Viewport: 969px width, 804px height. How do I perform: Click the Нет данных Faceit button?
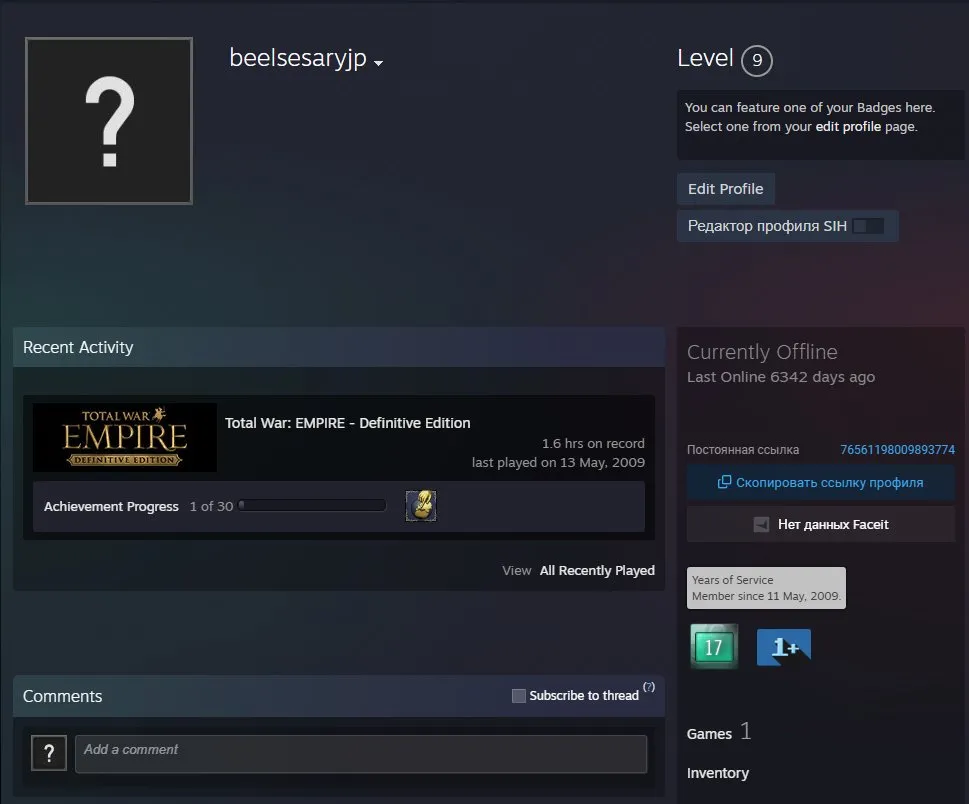[821, 525]
